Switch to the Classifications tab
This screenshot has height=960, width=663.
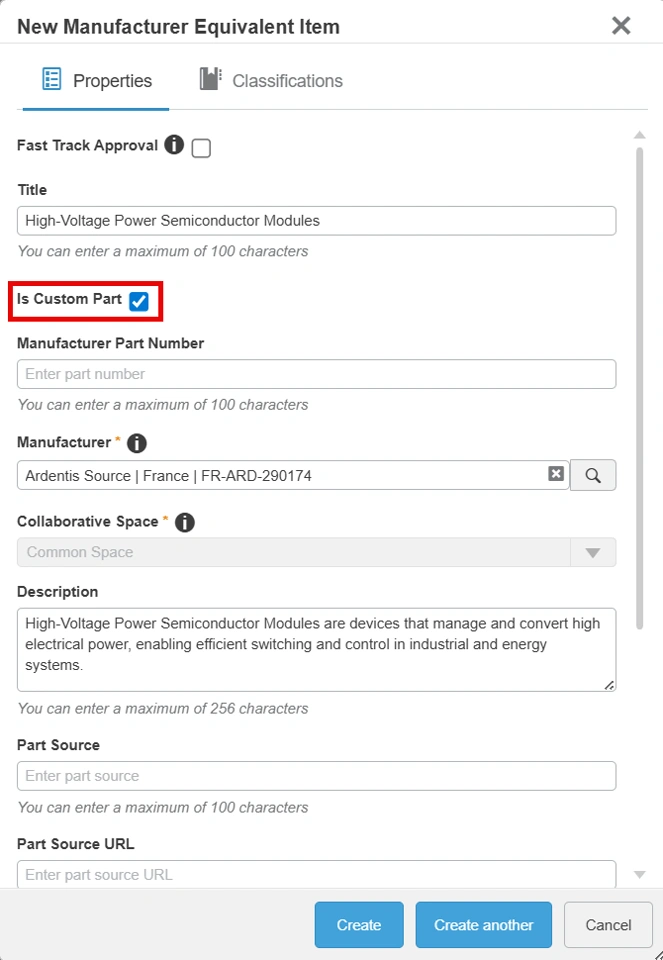tap(271, 81)
